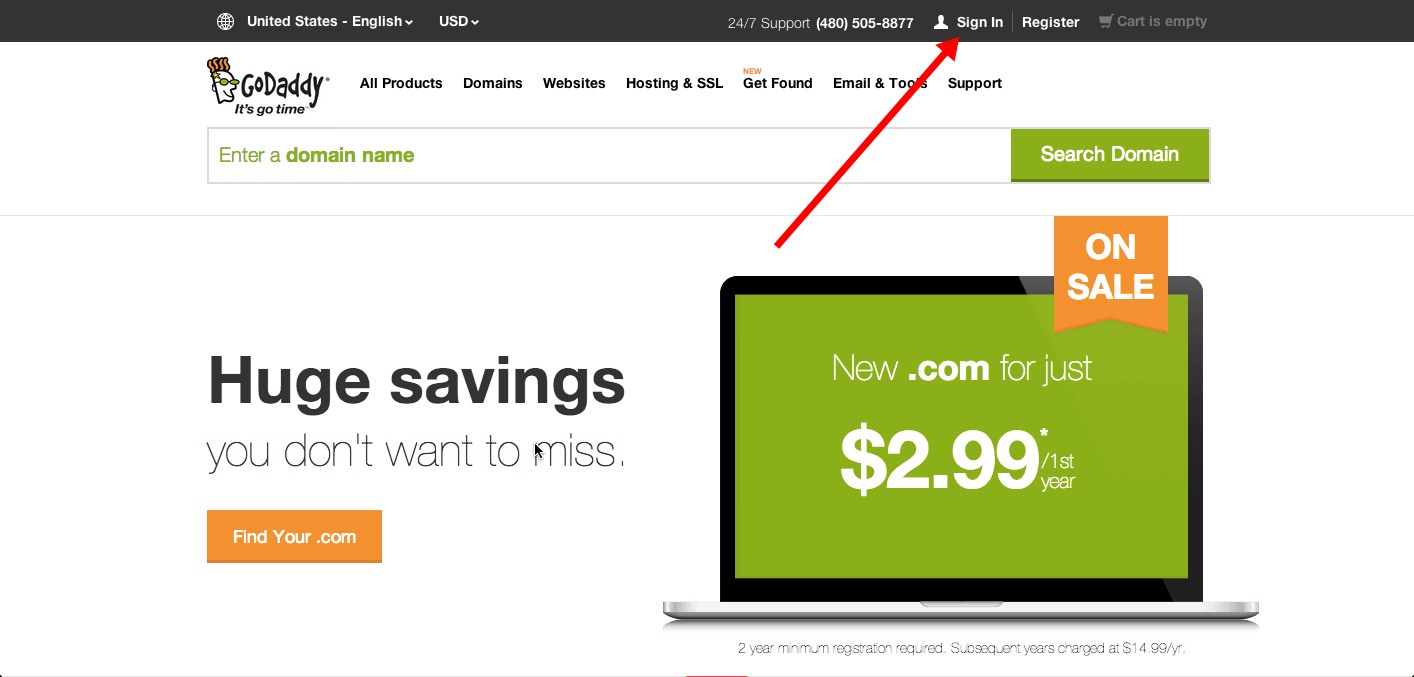Expand the United States - English dropdown

(x=330, y=21)
